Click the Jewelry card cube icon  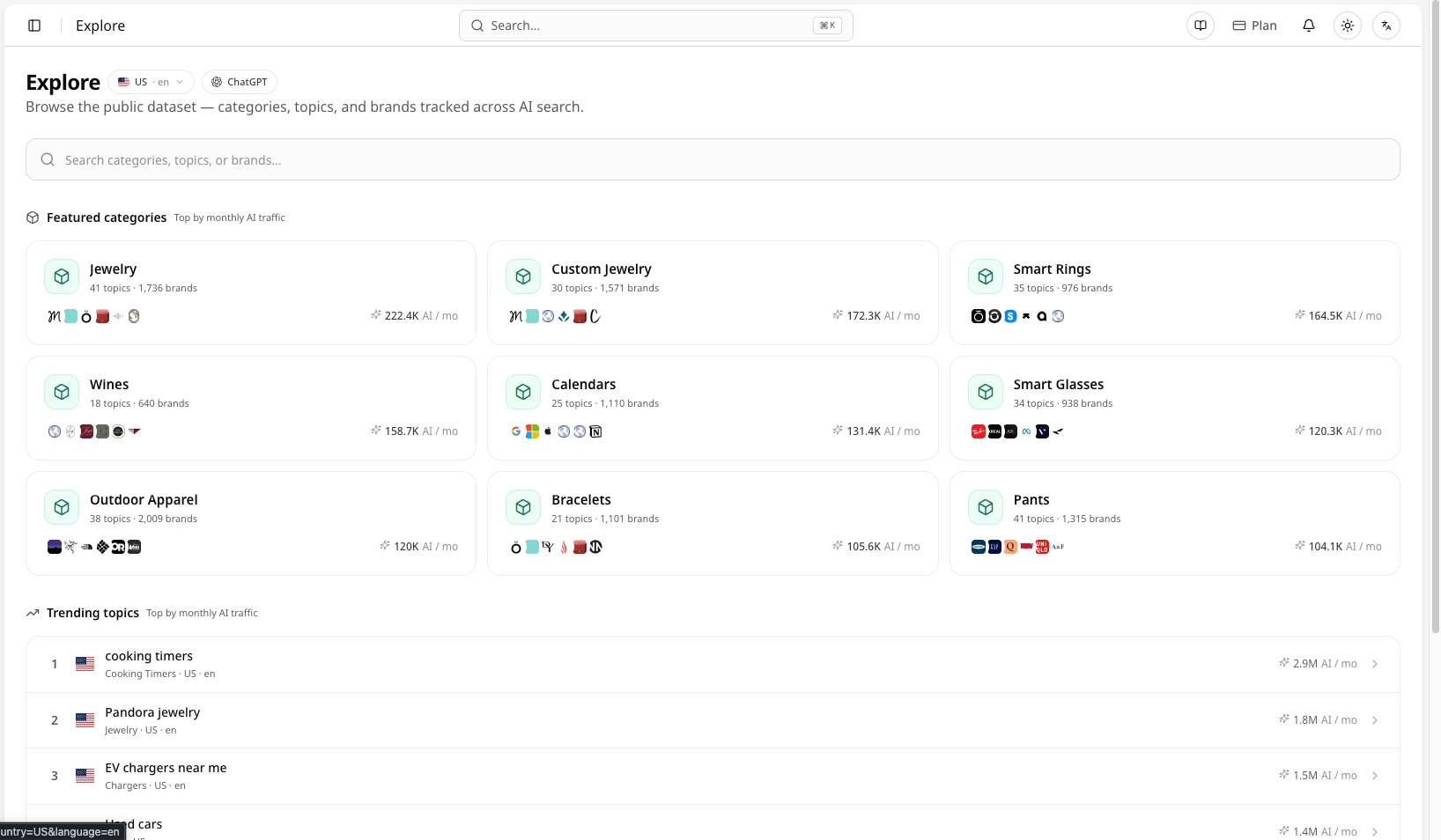pyautogui.click(x=62, y=276)
